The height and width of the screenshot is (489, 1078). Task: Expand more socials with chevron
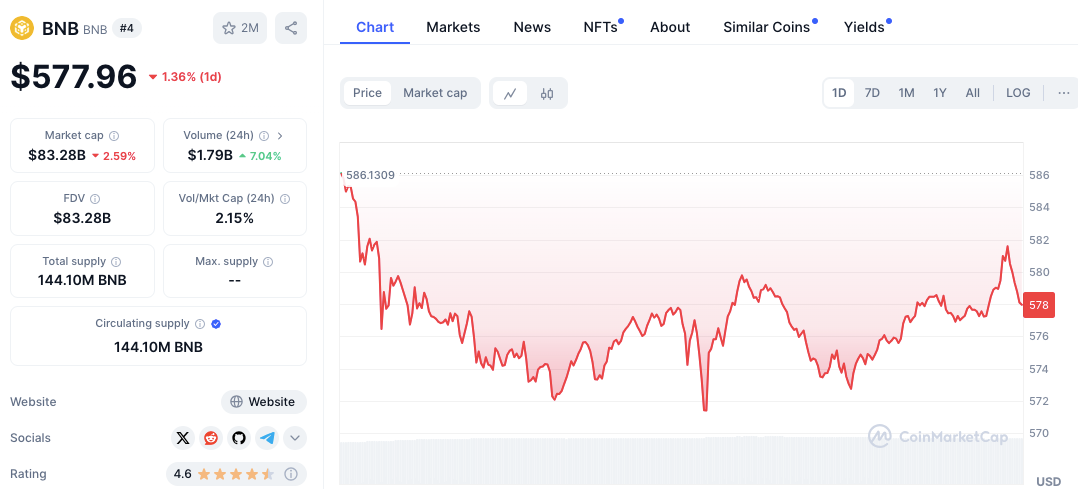[295, 438]
